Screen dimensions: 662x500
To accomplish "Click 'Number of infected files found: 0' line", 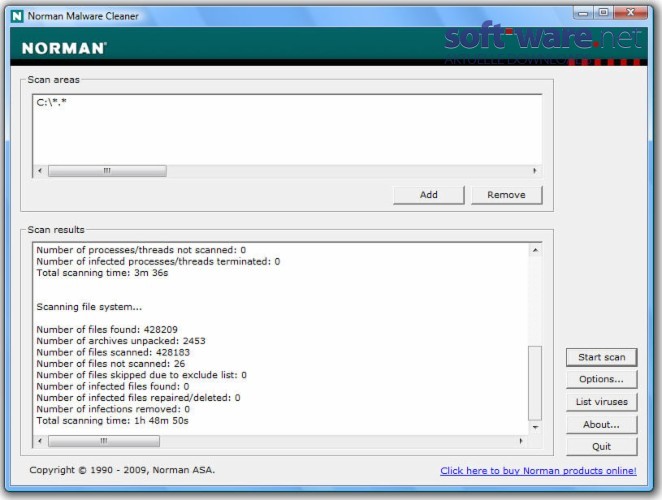I will click(x=113, y=386).
